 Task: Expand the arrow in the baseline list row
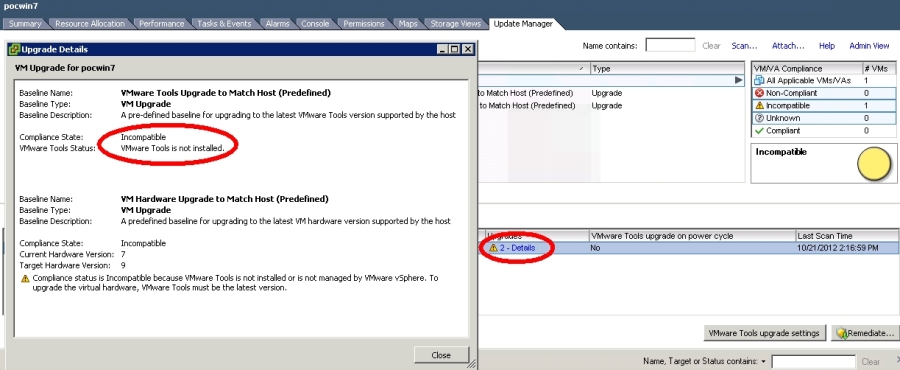[x=739, y=80]
